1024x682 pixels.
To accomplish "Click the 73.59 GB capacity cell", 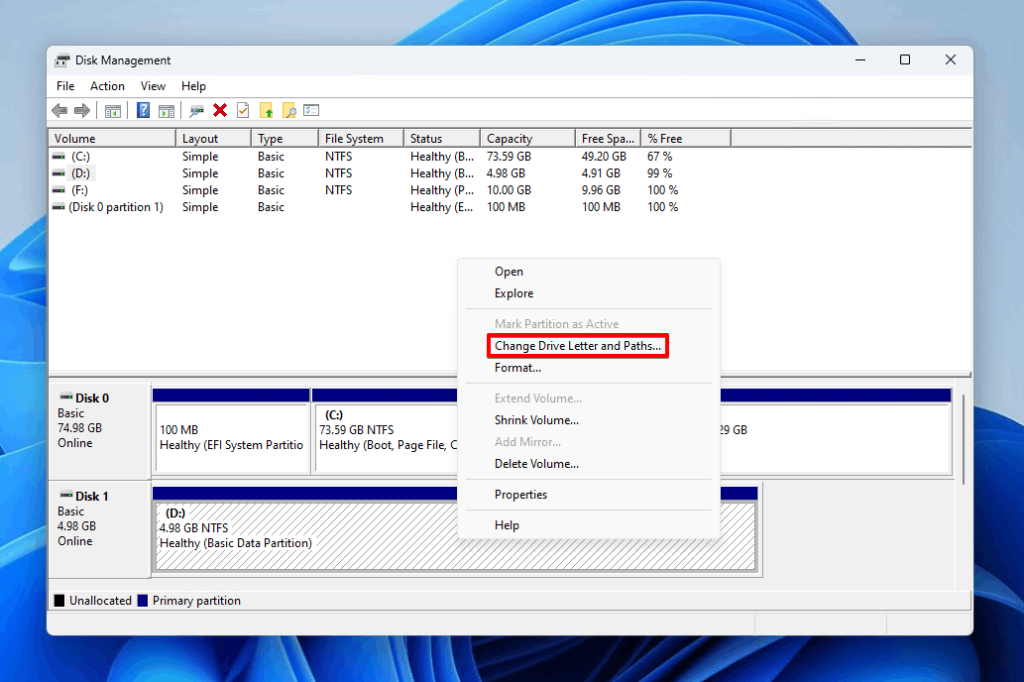I will pos(509,157).
